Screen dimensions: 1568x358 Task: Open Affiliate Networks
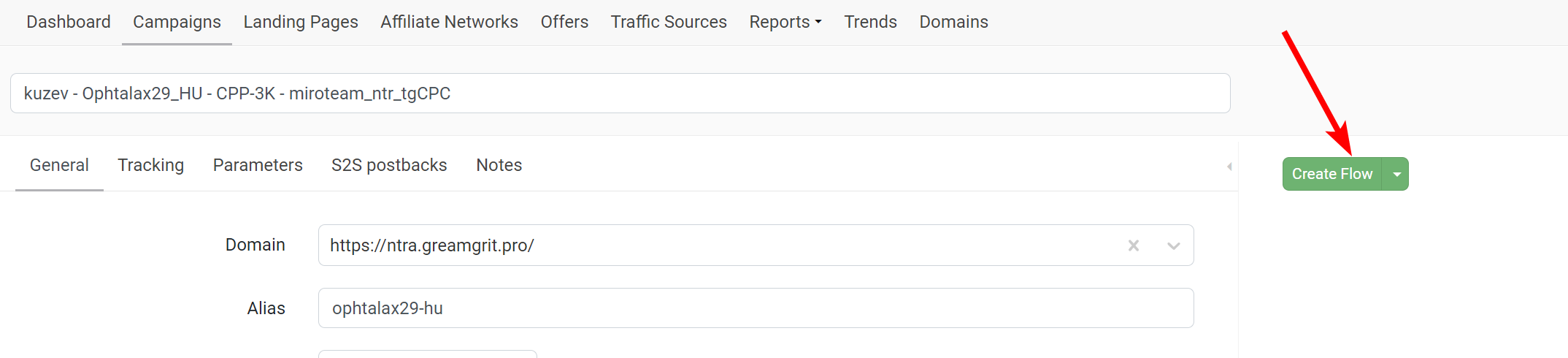click(x=449, y=22)
